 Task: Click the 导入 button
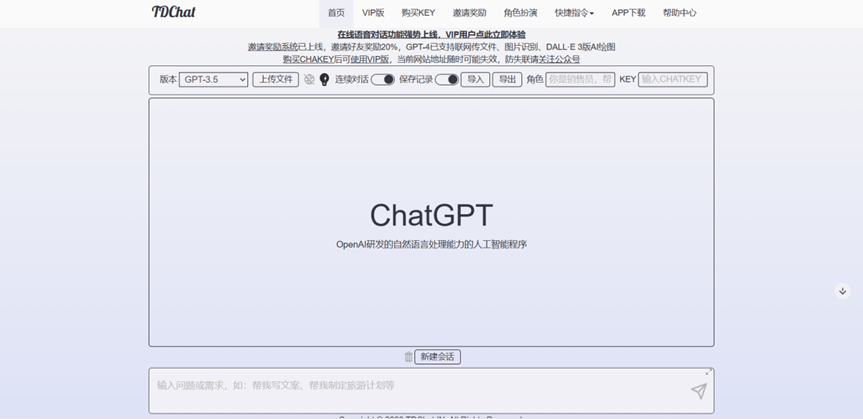[x=475, y=79]
